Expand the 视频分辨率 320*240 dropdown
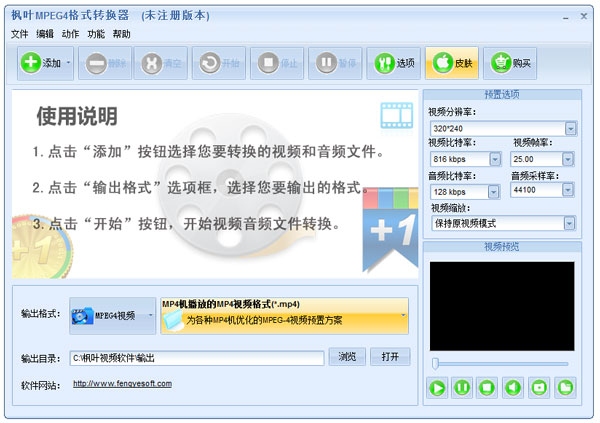The height and width of the screenshot is (423, 600). (x=570, y=129)
